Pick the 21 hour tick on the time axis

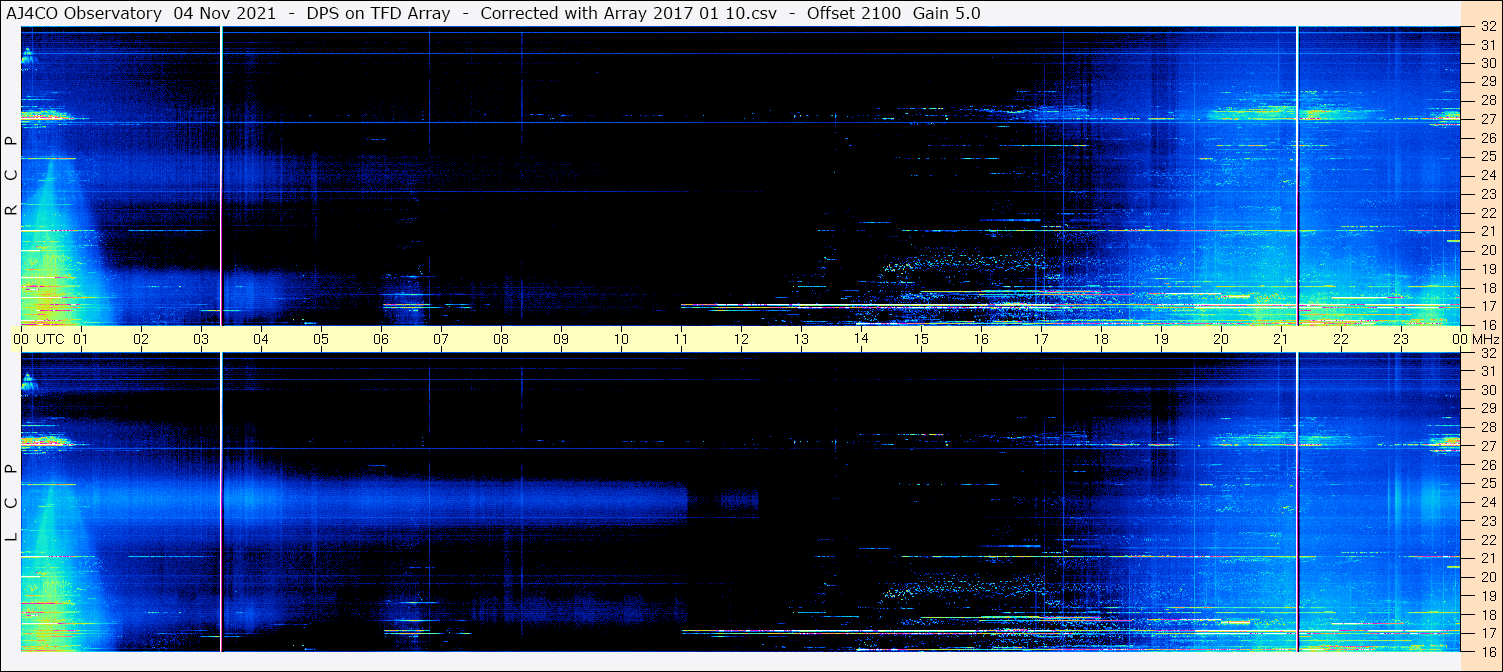coord(1281,339)
